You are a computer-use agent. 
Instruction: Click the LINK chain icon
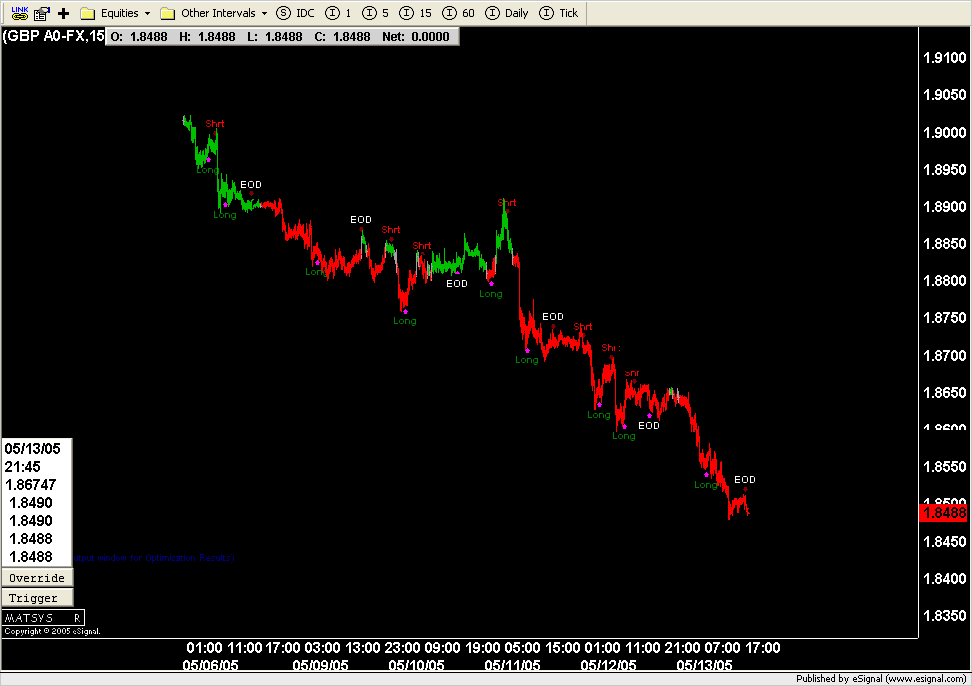[x=19, y=13]
